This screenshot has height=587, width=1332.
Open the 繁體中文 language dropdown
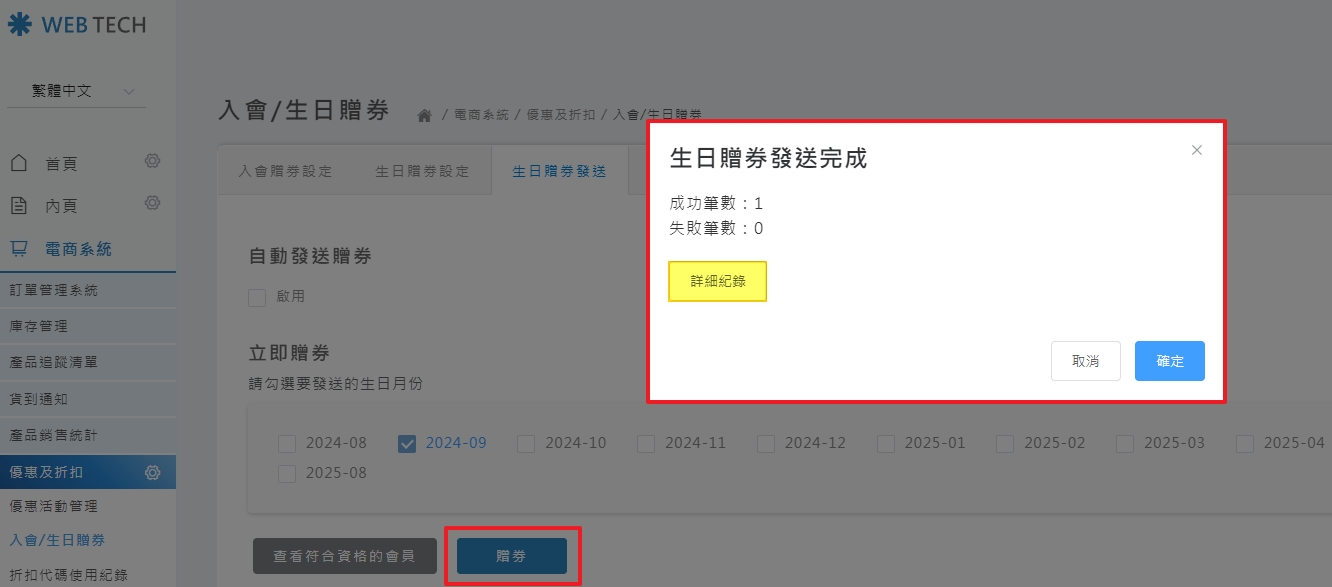click(x=76, y=91)
